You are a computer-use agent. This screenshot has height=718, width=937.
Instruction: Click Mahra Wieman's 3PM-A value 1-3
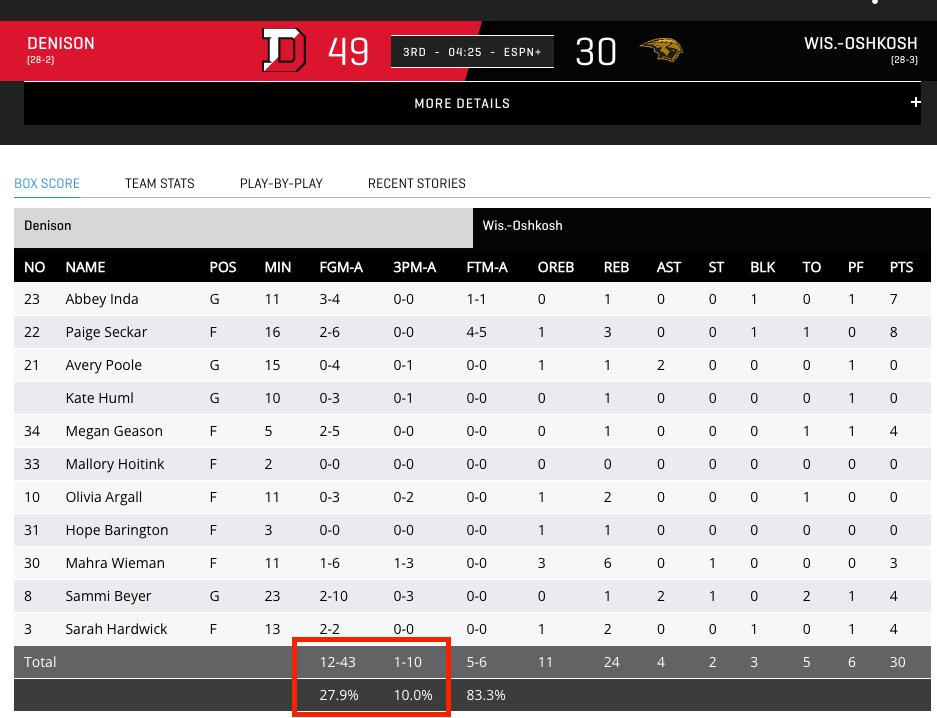(x=403, y=563)
